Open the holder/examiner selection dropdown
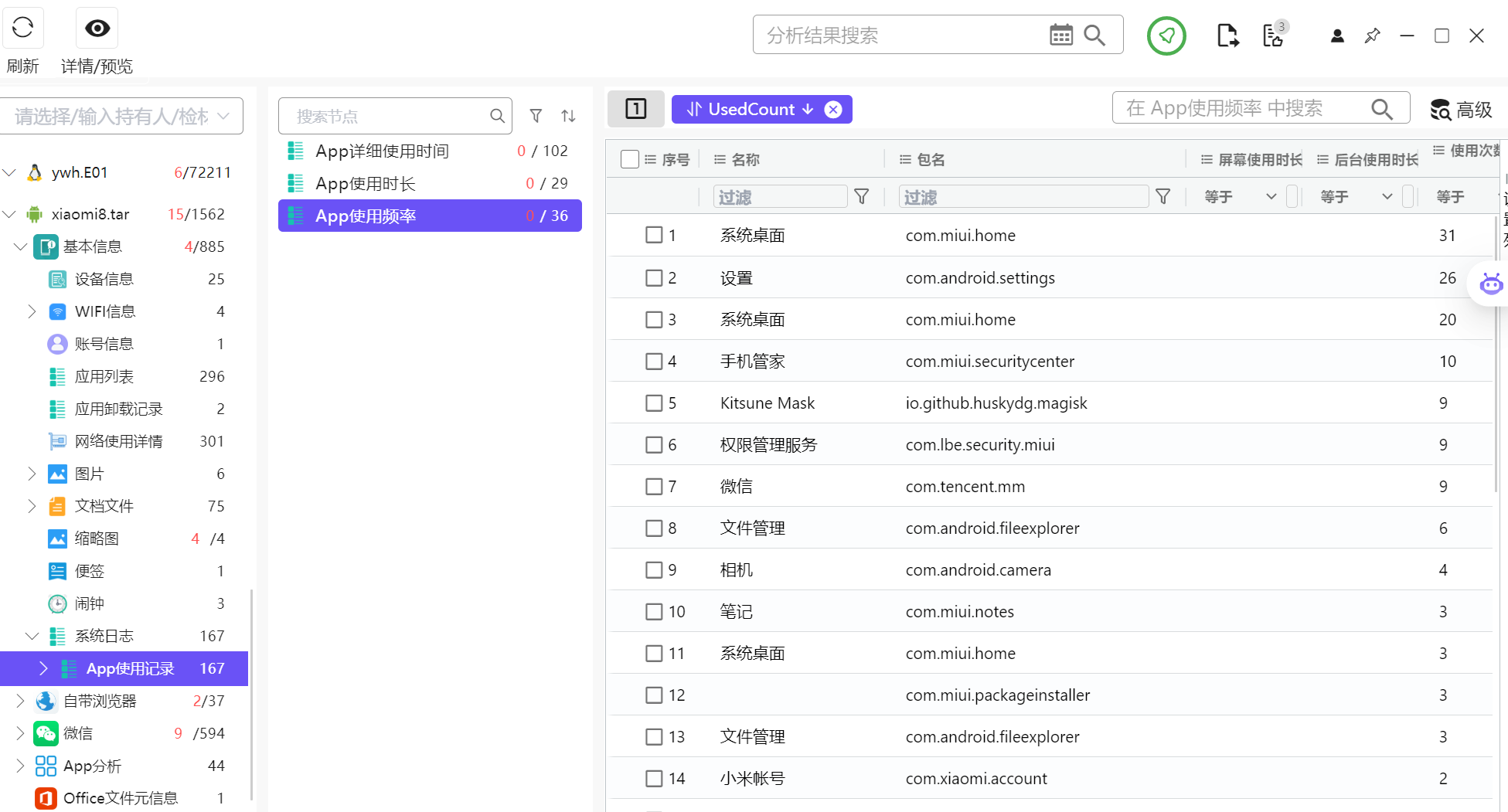 pyautogui.click(x=122, y=116)
